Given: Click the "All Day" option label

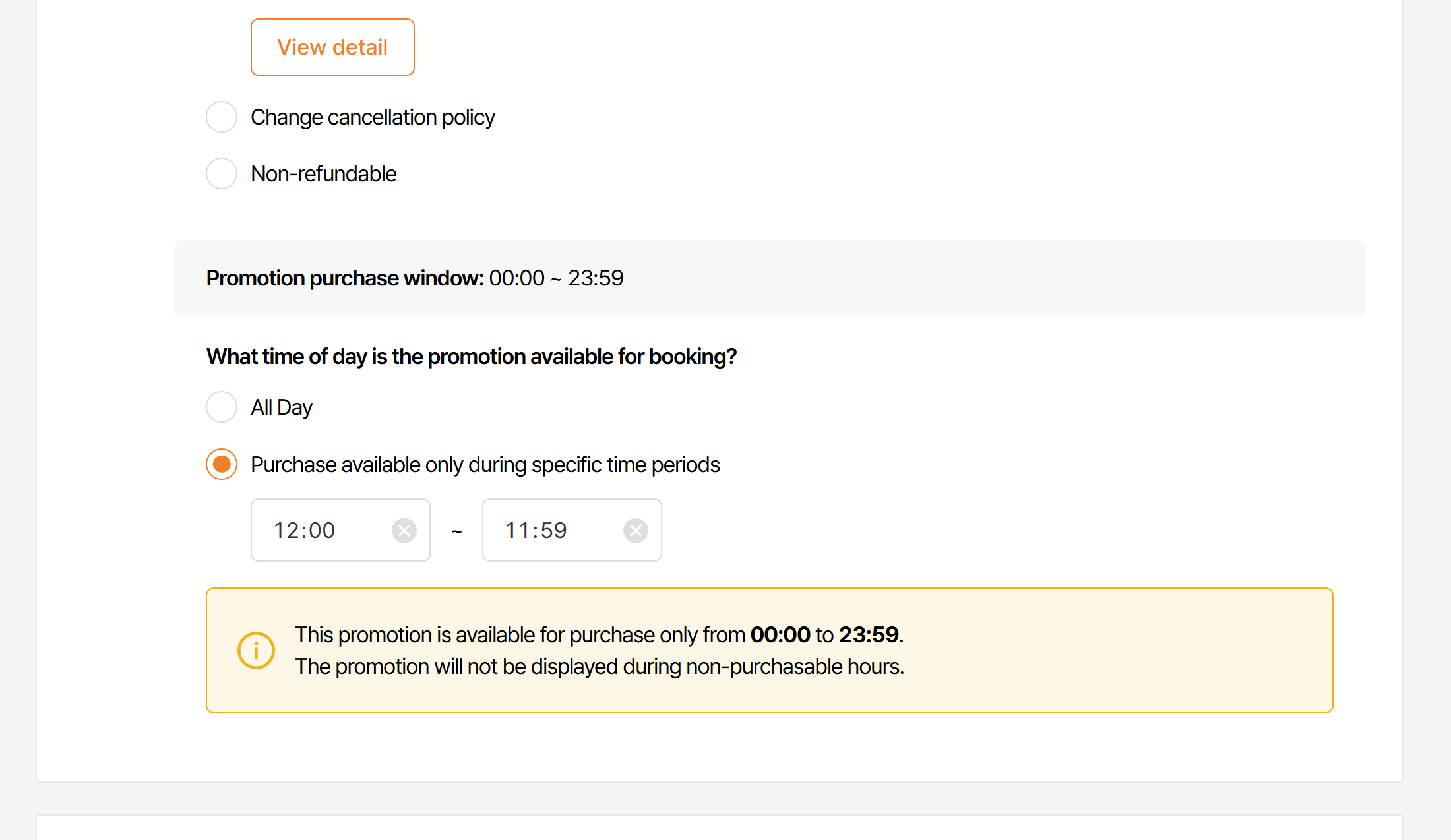Looking at the screenshot, I should click(282, 407).
